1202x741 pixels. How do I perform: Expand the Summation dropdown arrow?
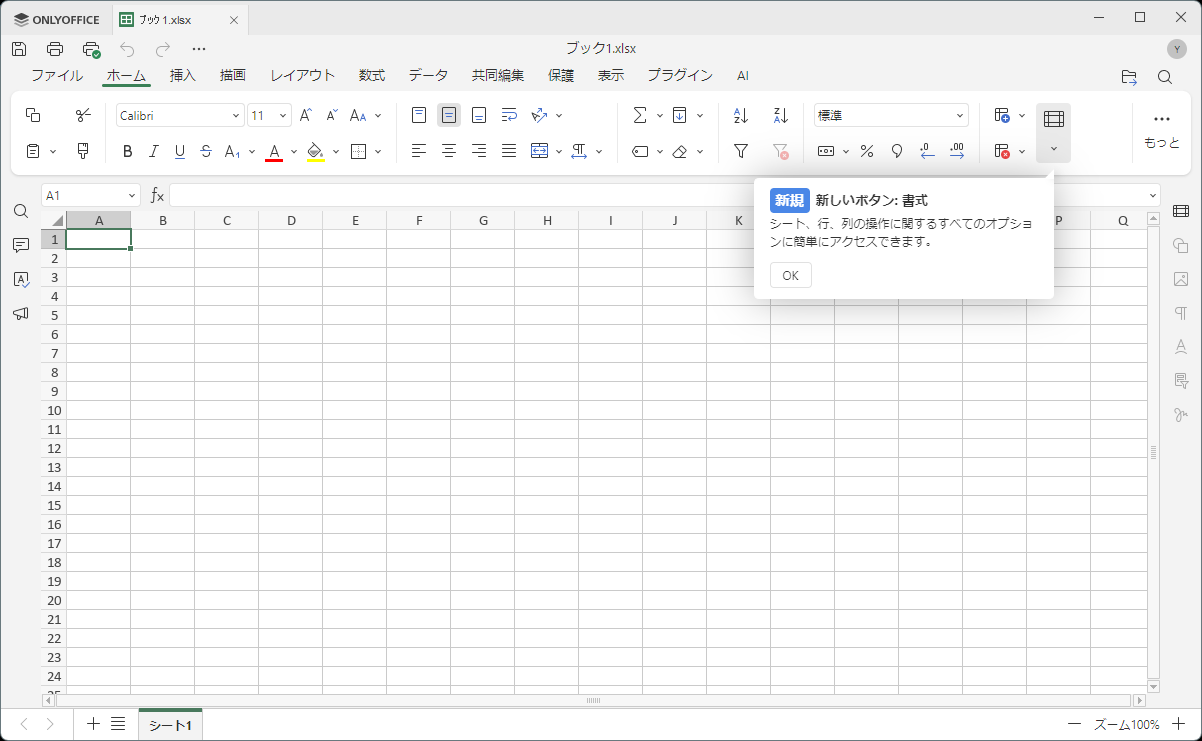point(660,116)
